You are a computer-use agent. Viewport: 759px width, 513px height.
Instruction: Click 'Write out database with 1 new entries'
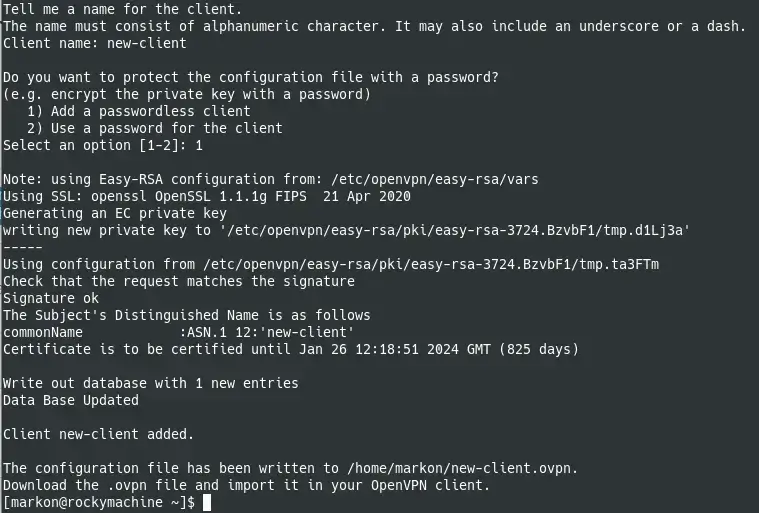[151, 383]
